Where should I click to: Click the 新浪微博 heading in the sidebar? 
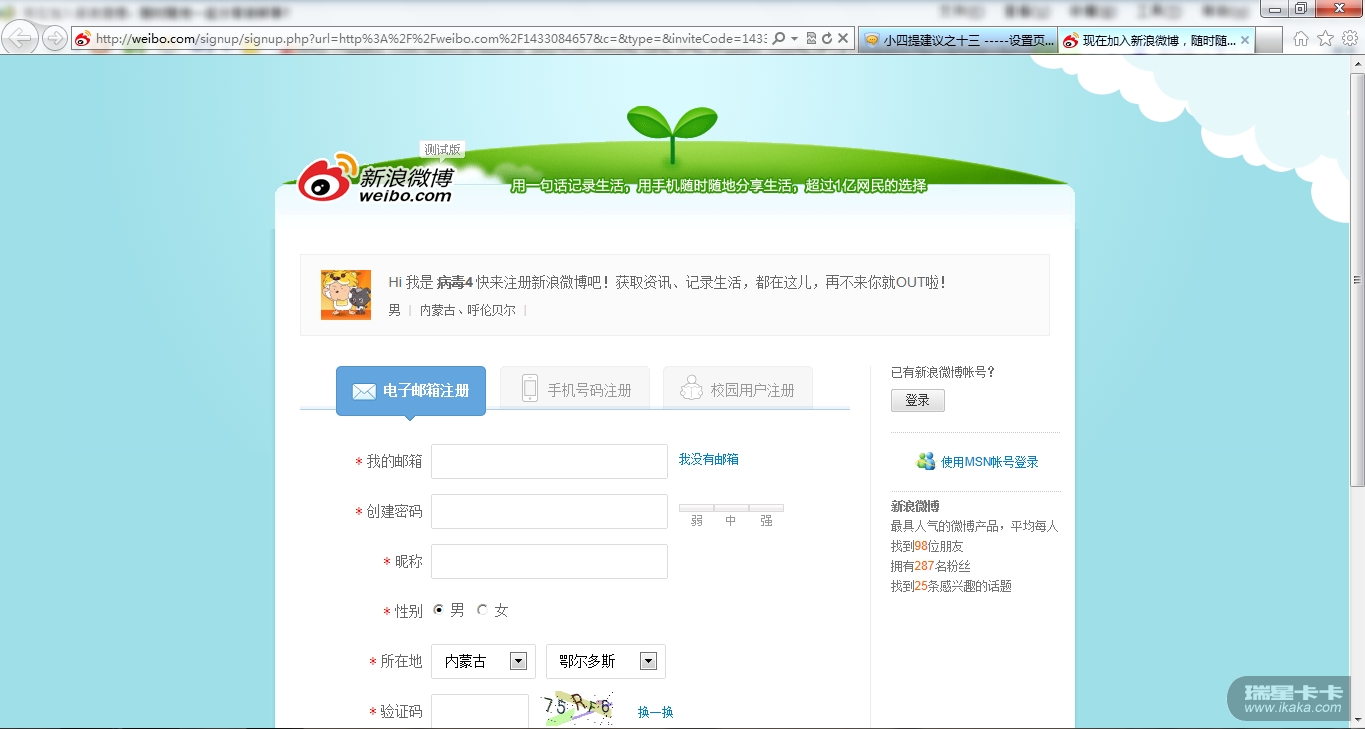[x=915, y=506]
